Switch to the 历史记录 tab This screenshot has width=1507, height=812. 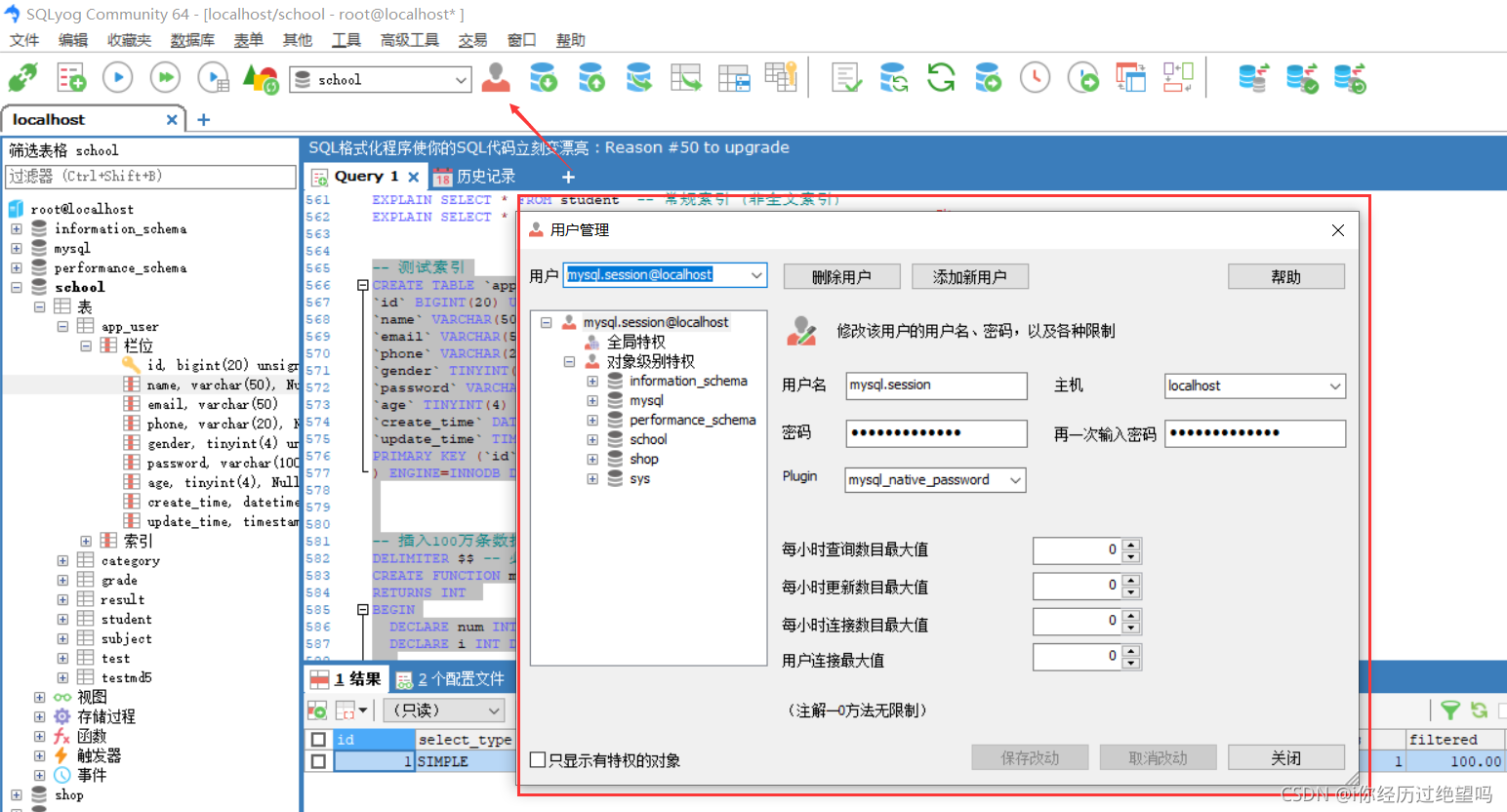(474, 177)
